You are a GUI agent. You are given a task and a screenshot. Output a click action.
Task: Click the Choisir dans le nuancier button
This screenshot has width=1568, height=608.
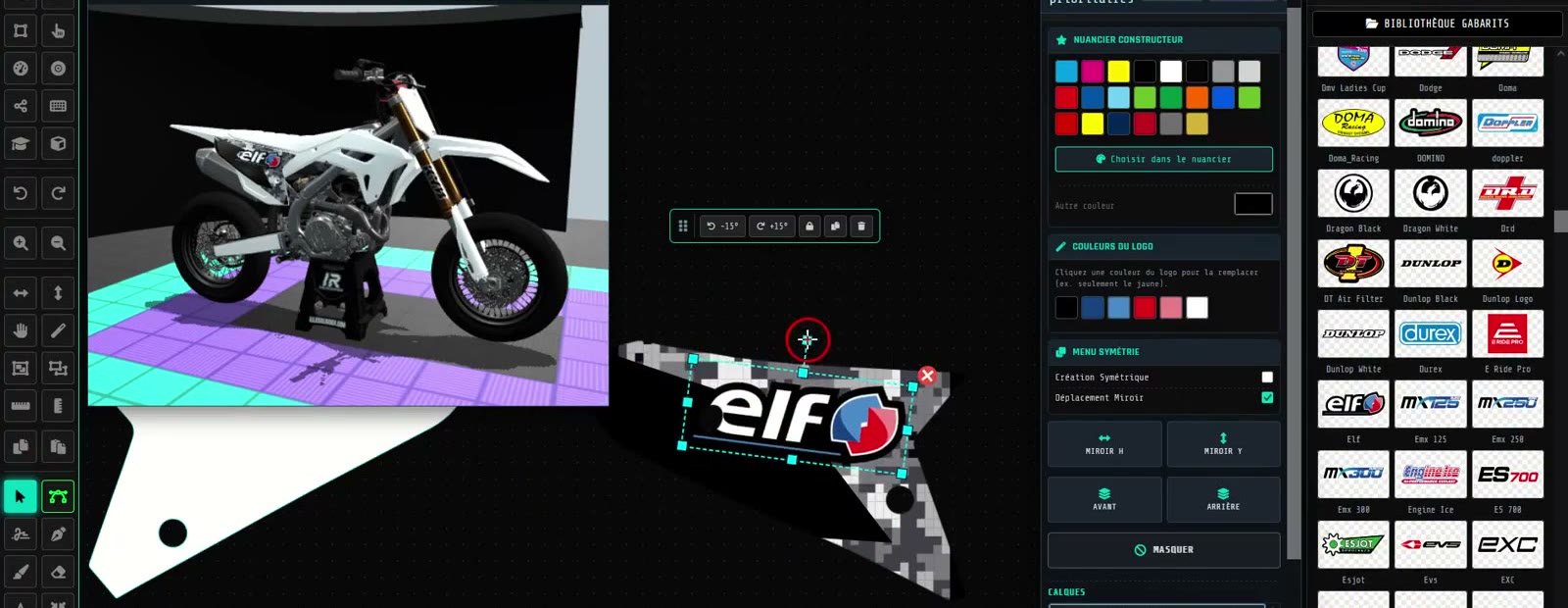1164,159
